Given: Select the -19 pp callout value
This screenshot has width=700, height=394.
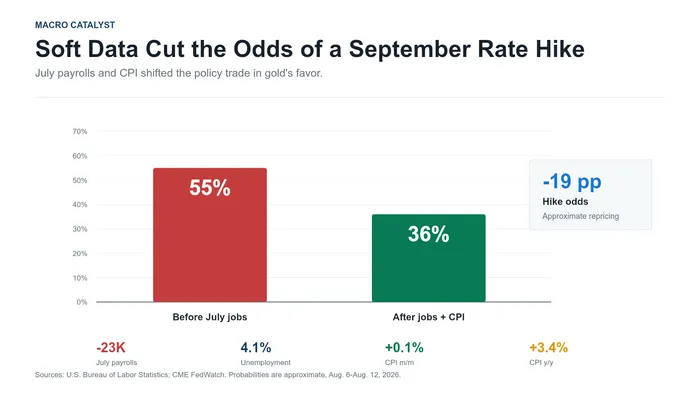Looking at the screenshot, I should click(572, 182).
